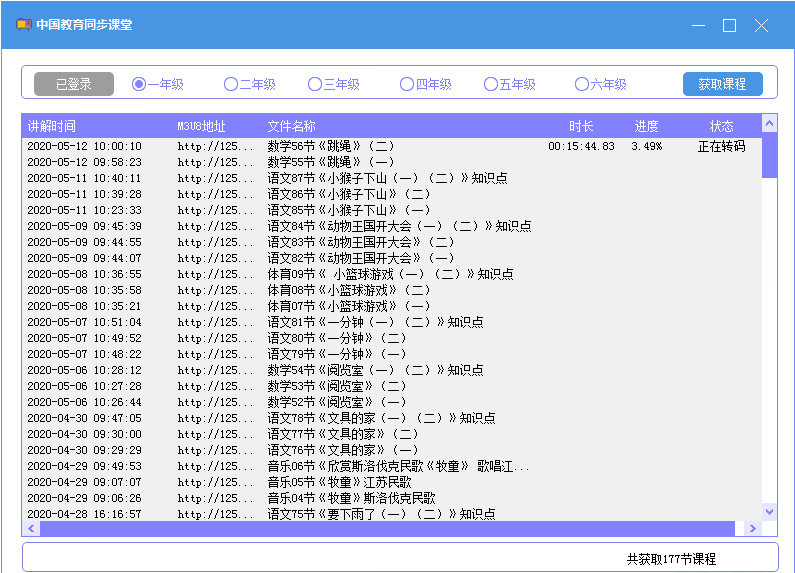Click the M3U8地址 column header
This screenshot has width=795, height=573.
click(x=201, y=126)
